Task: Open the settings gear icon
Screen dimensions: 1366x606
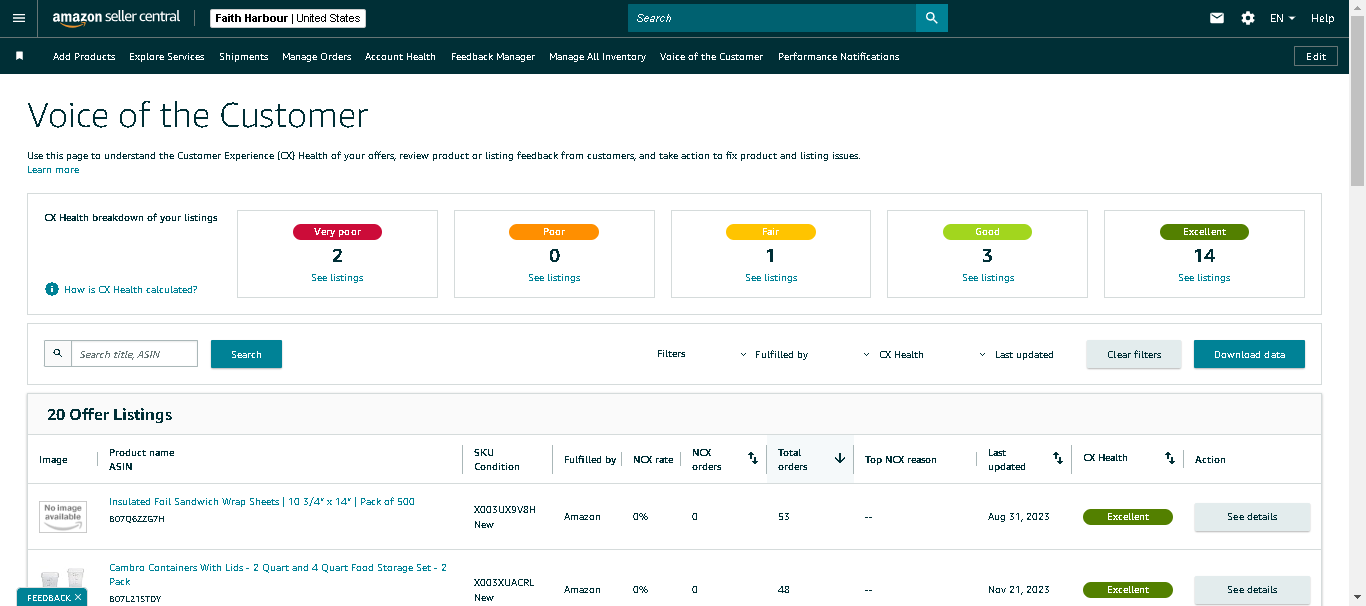Action: pos(1248,18)
